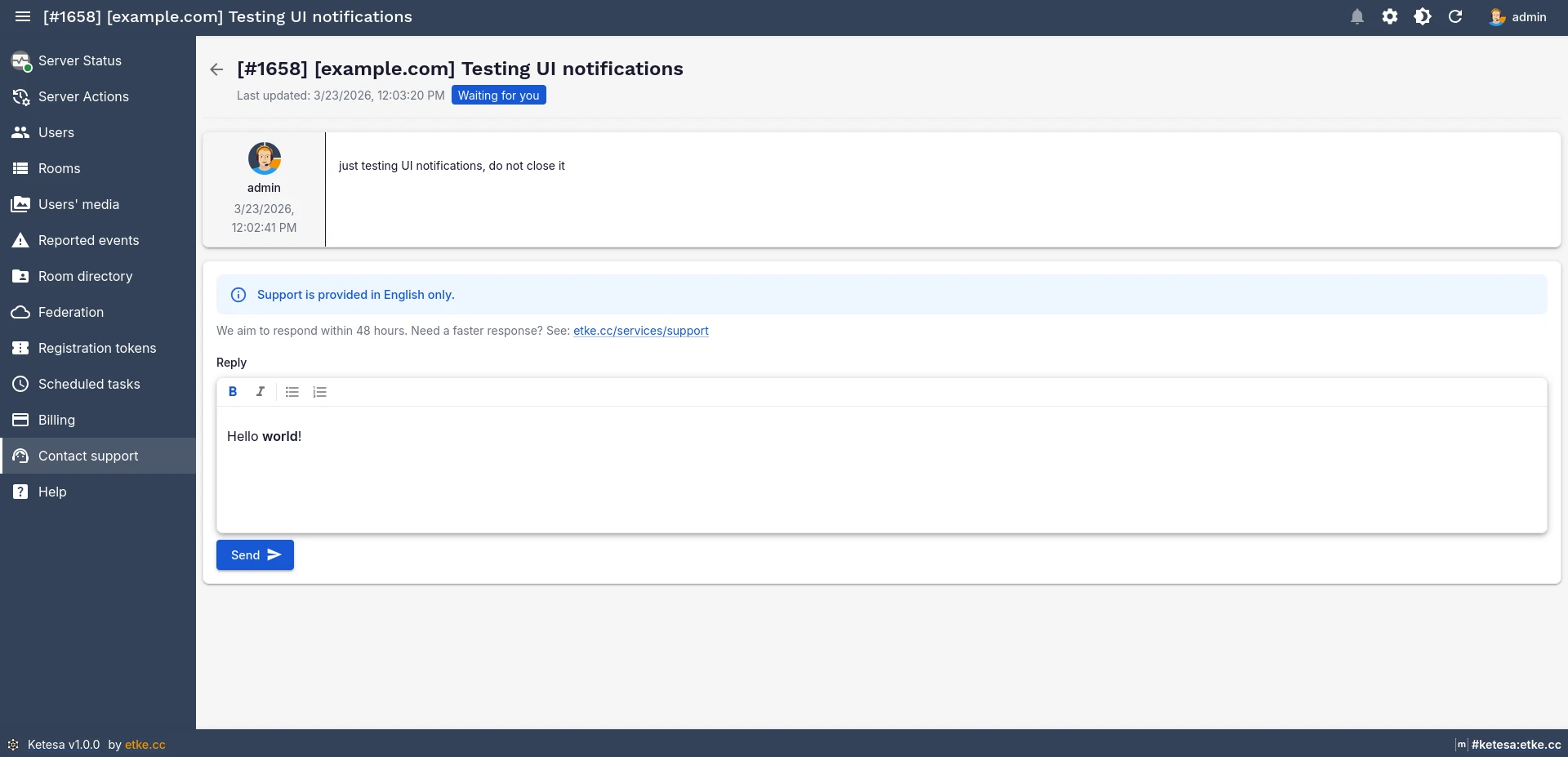Viewport: 1568px width, 757px height.
Task: Toggle the light/dark theme icon
Action: (1422, 17)
